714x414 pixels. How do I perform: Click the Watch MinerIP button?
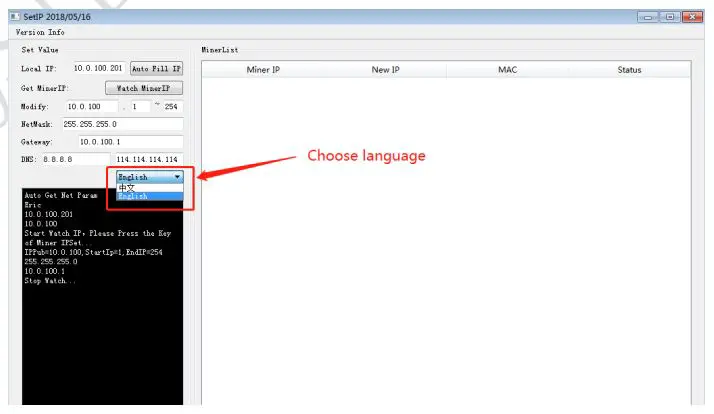point(144,88)
